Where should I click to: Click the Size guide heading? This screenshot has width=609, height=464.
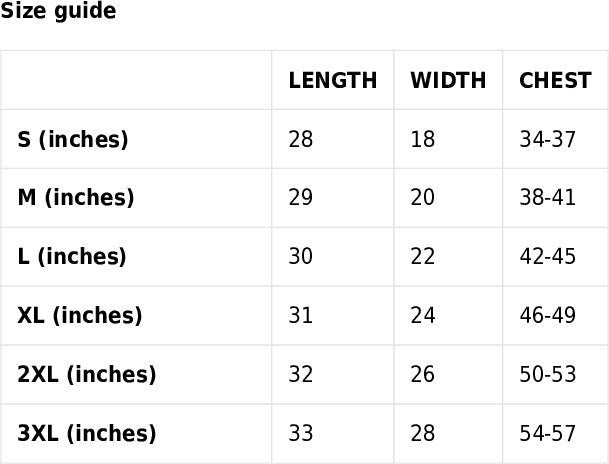[x=58, y=12]
